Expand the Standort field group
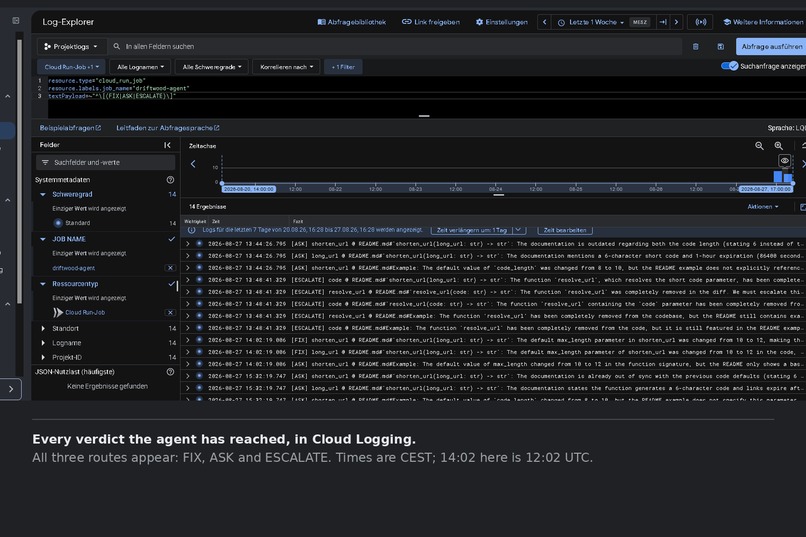This screenshot has width=806, height=537. (x=43, y=328)
